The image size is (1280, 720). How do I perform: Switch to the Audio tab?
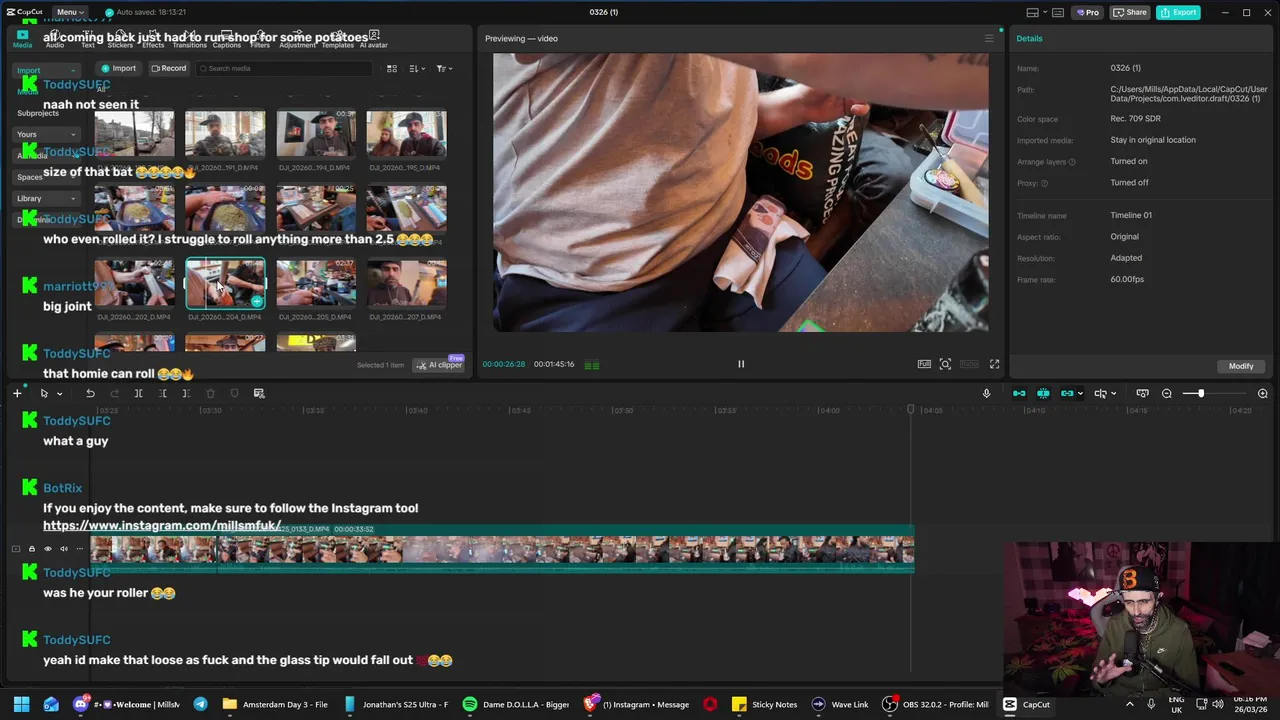click(x=55, y=40)
